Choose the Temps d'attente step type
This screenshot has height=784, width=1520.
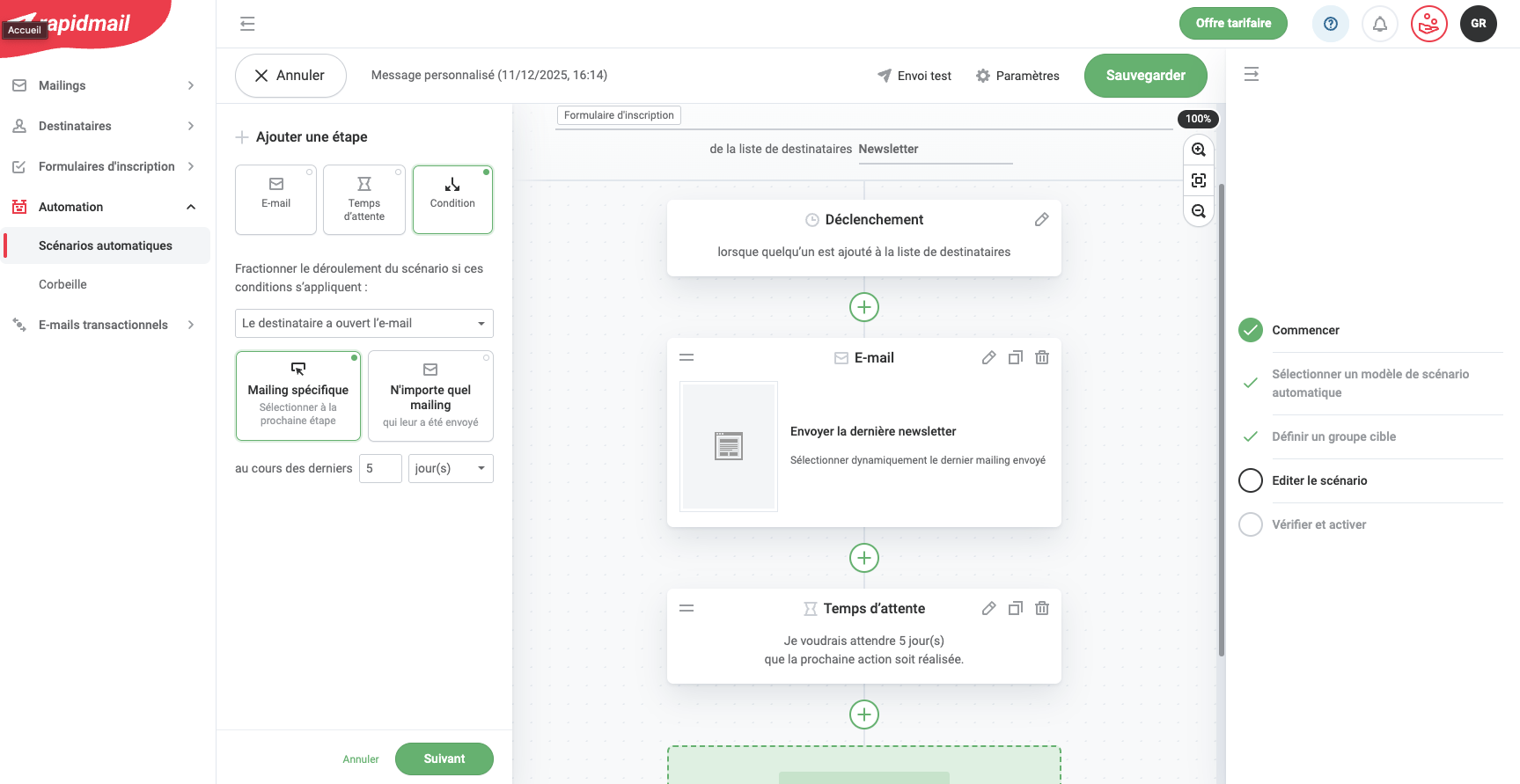pos(364,200)
